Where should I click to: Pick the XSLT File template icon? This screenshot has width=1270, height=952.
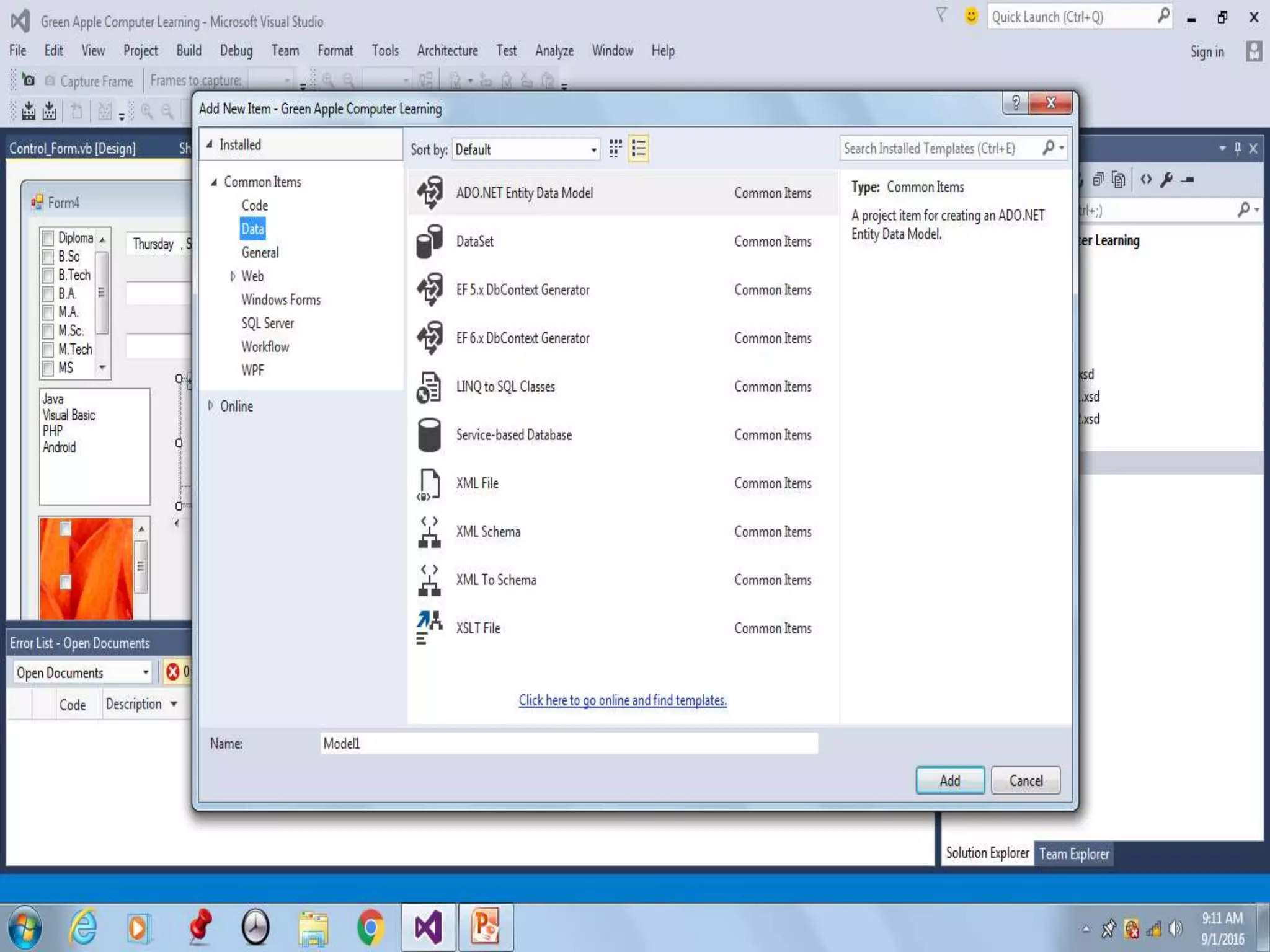(x=429, y=627)
